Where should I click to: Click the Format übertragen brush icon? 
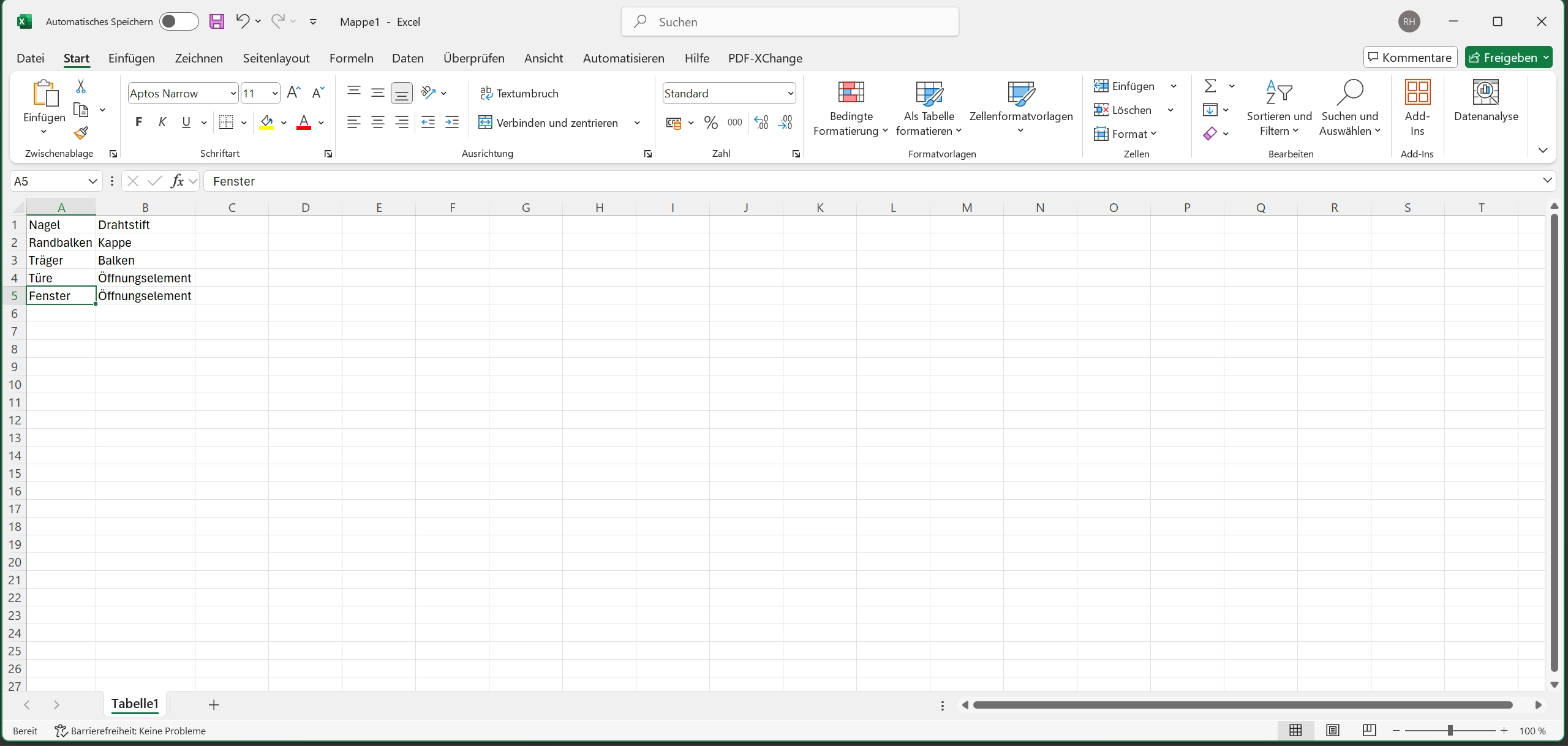pyautogui.click(x=80, y=133)
